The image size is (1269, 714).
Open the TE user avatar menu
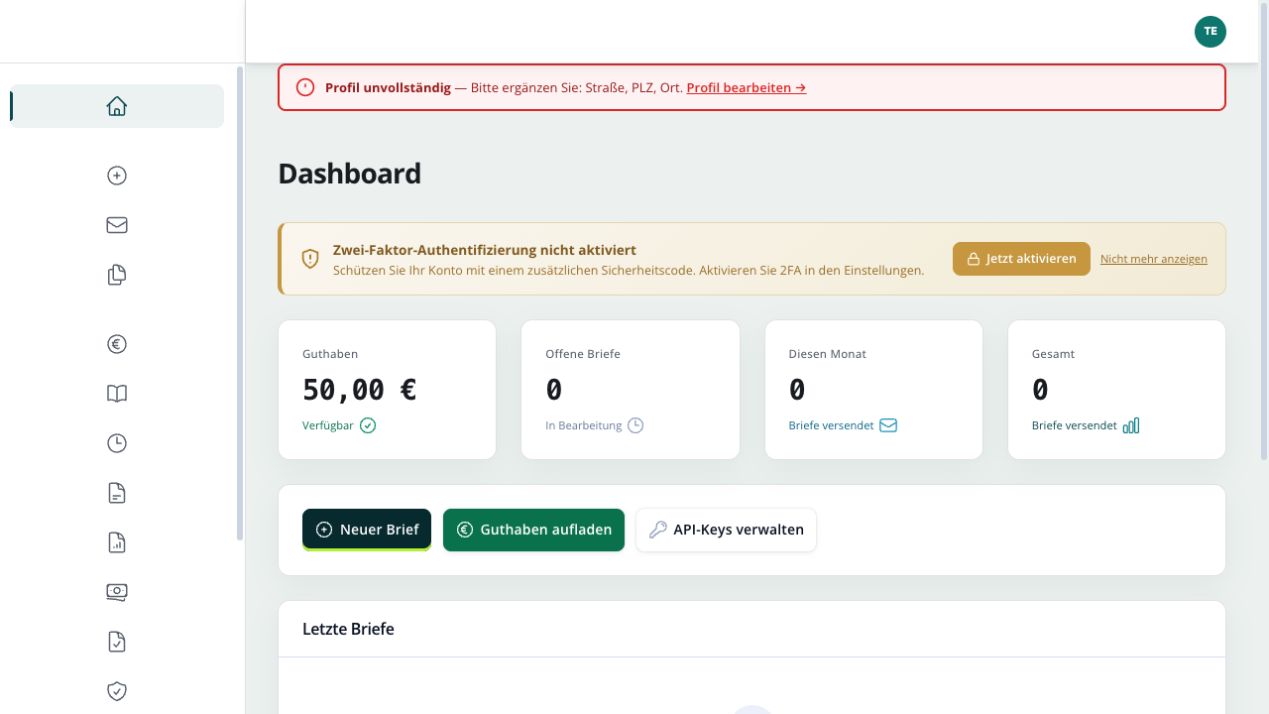click(x=1210, y=31)
